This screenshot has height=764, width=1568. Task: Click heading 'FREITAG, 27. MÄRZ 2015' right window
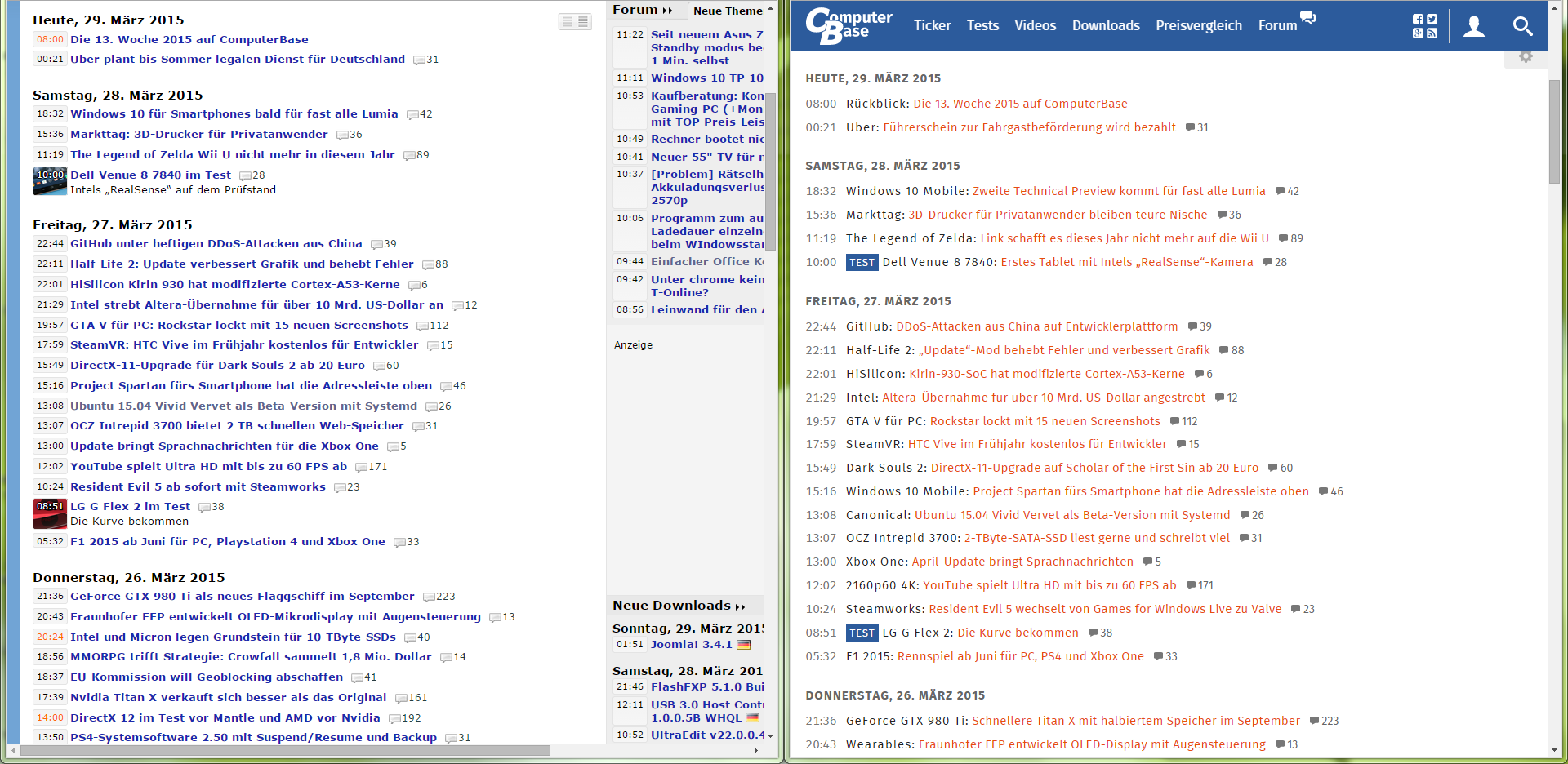pyautogui.click(x=878, y=301)
